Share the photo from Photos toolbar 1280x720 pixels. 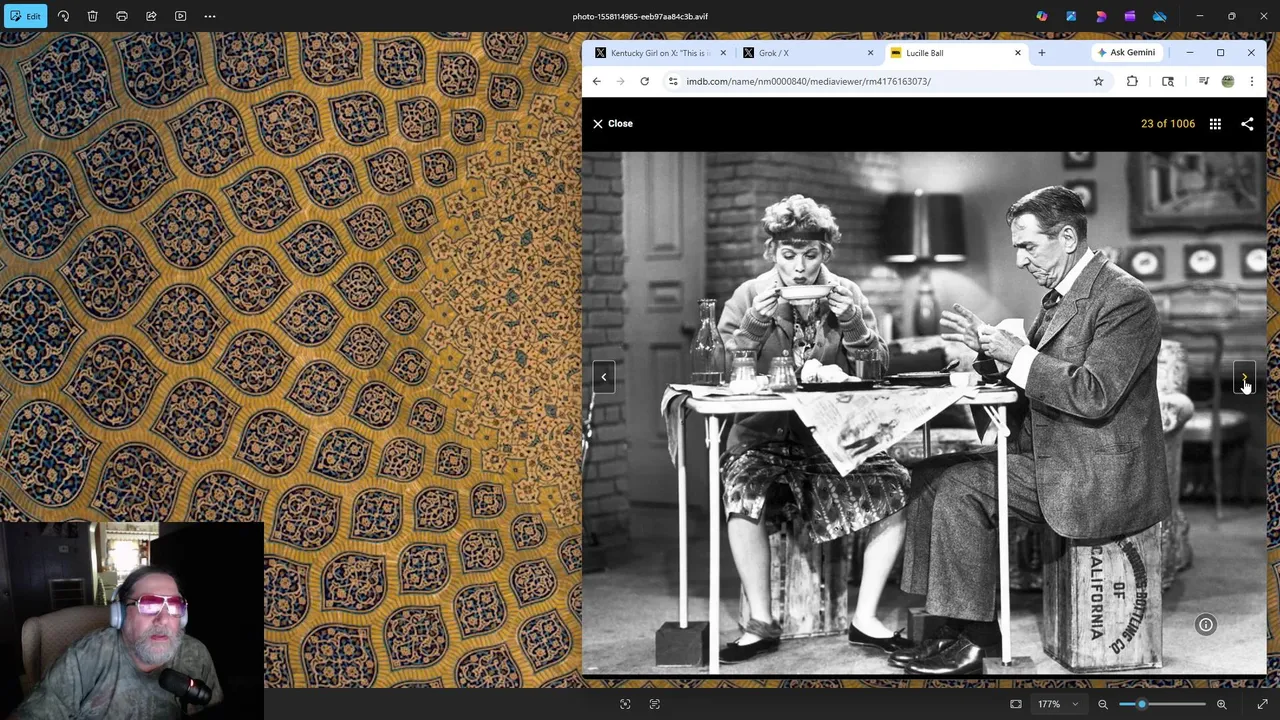(151, 16)
